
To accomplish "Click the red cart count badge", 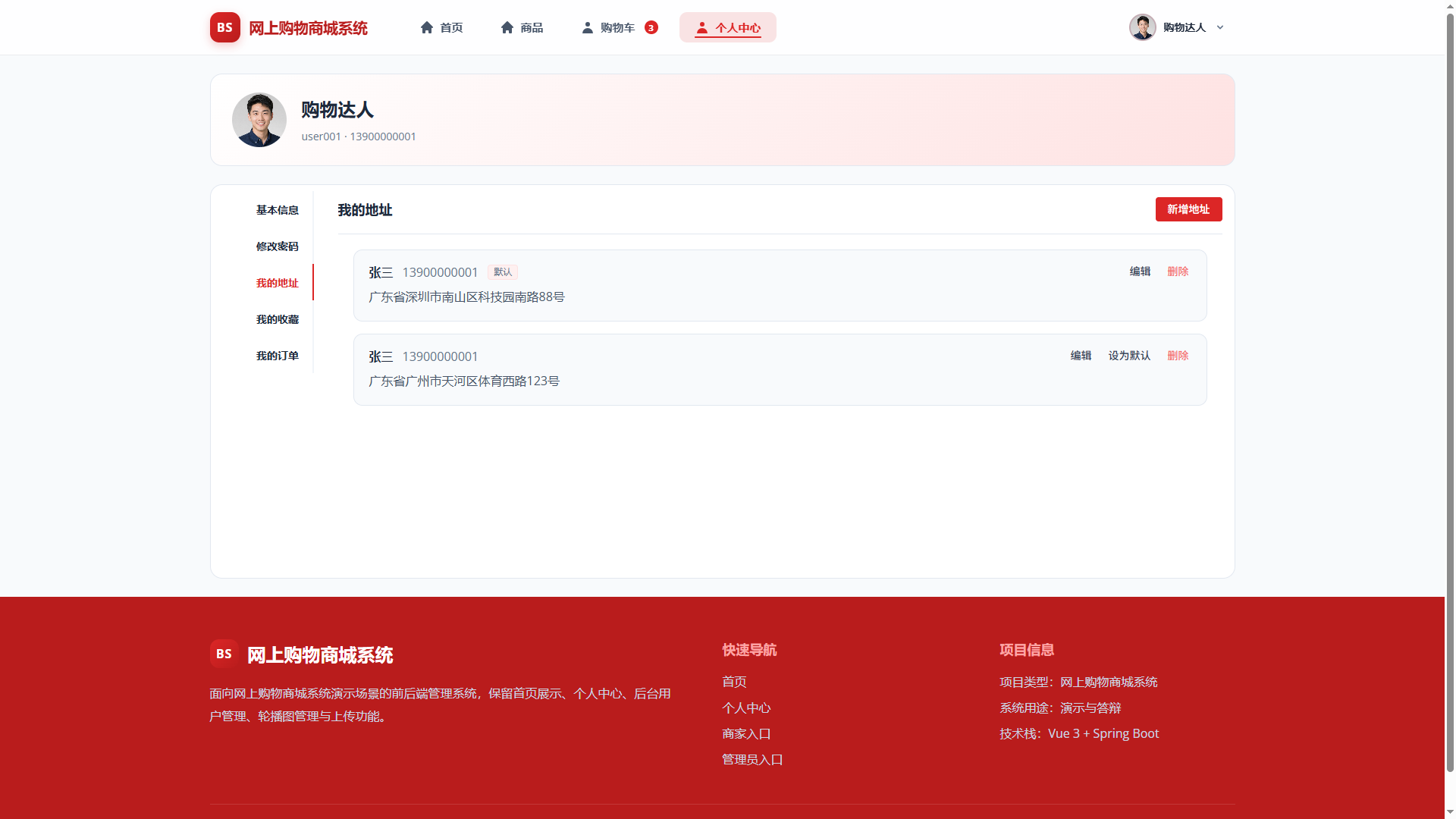I will coord(651,27).
